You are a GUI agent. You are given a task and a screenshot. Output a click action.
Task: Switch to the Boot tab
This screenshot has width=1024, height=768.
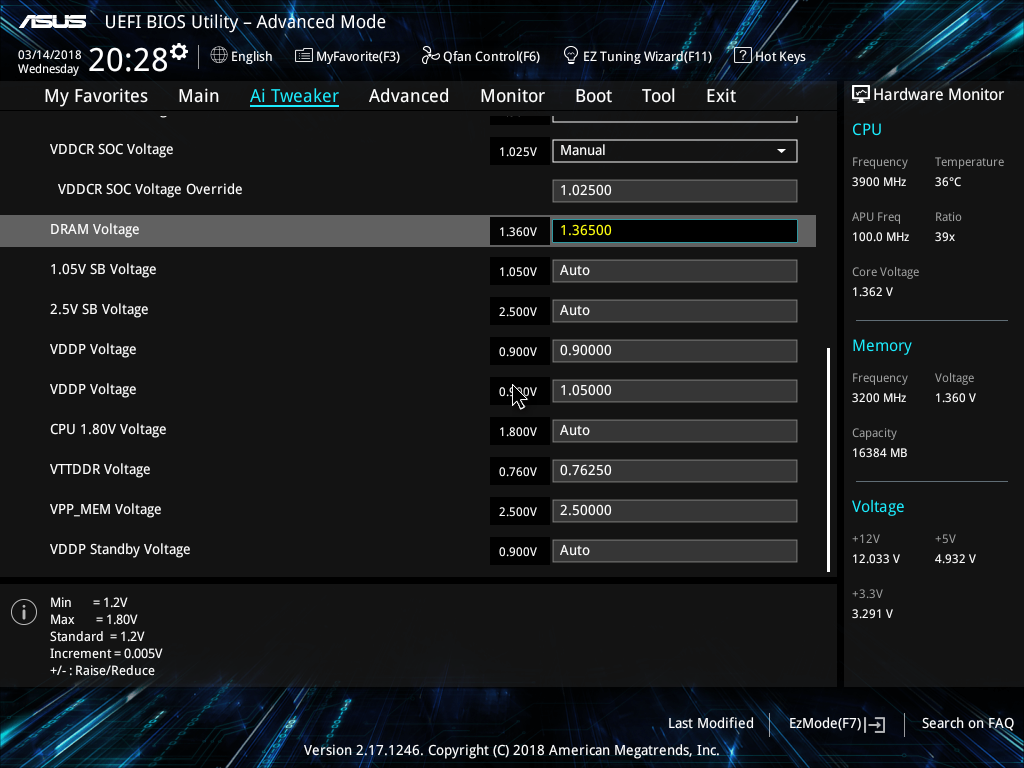tap(594, 96)
